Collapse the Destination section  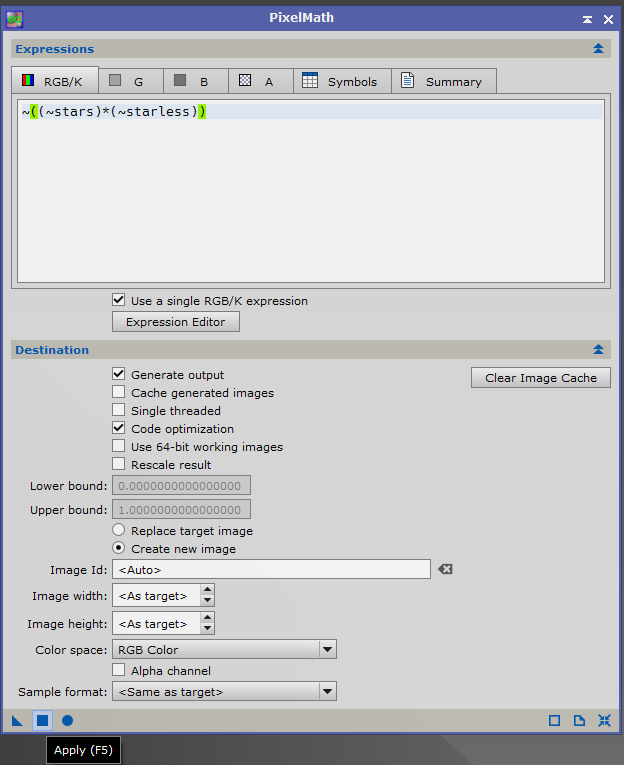[x=598, y=349]
